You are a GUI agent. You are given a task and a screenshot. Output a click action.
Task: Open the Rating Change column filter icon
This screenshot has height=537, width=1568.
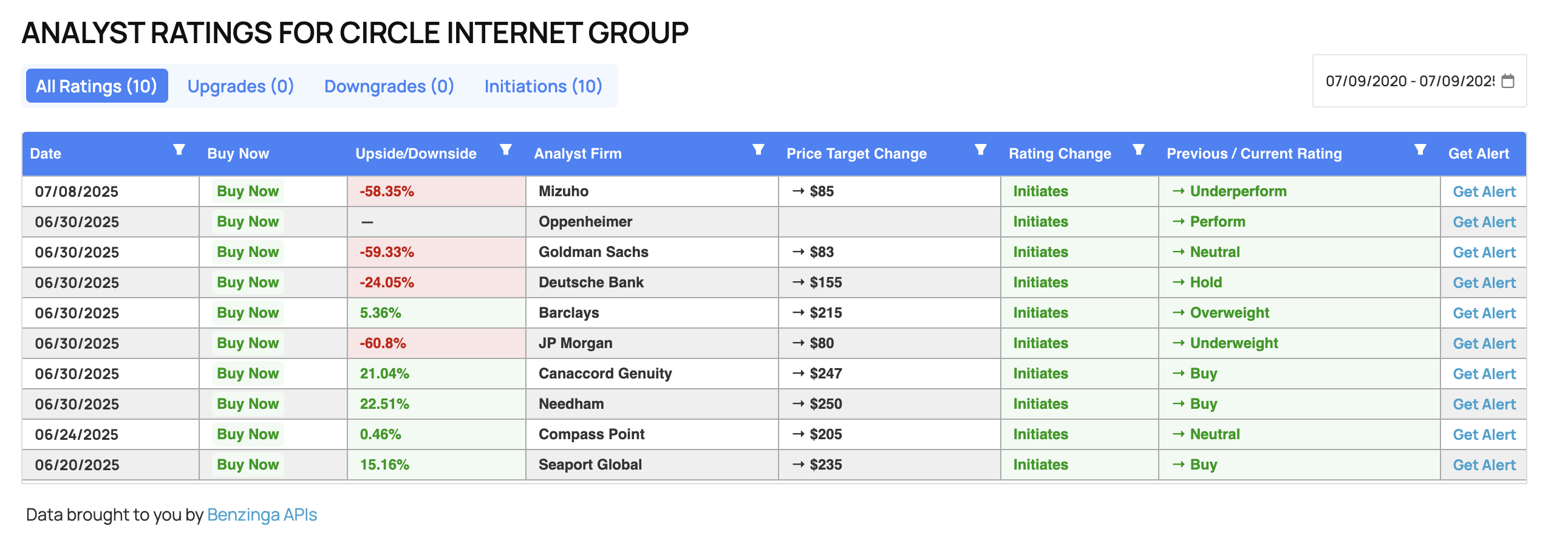pyautogui.click(x=1139, y=150)
